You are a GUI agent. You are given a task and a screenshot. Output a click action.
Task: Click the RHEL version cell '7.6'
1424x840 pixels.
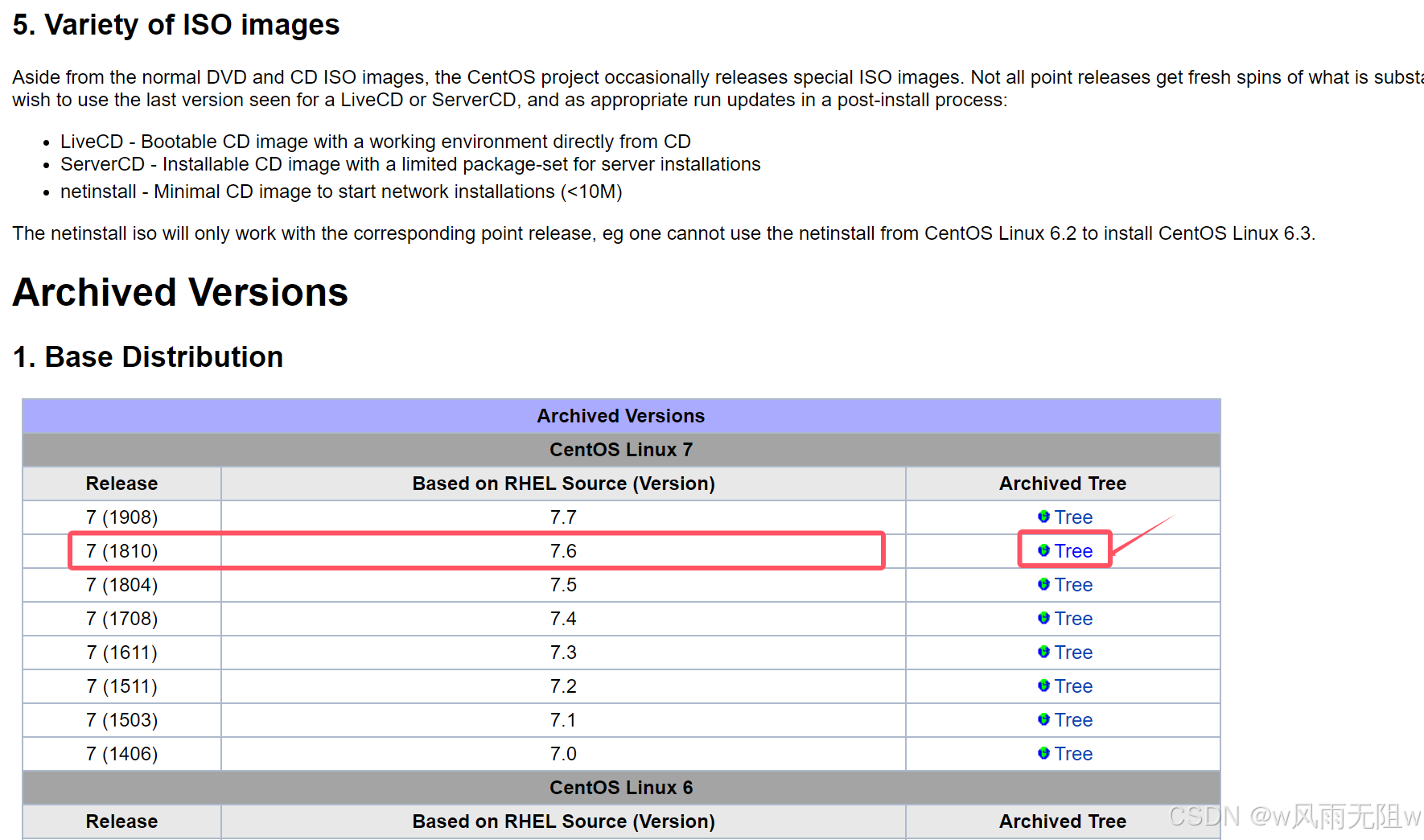(x=563, y=551)
